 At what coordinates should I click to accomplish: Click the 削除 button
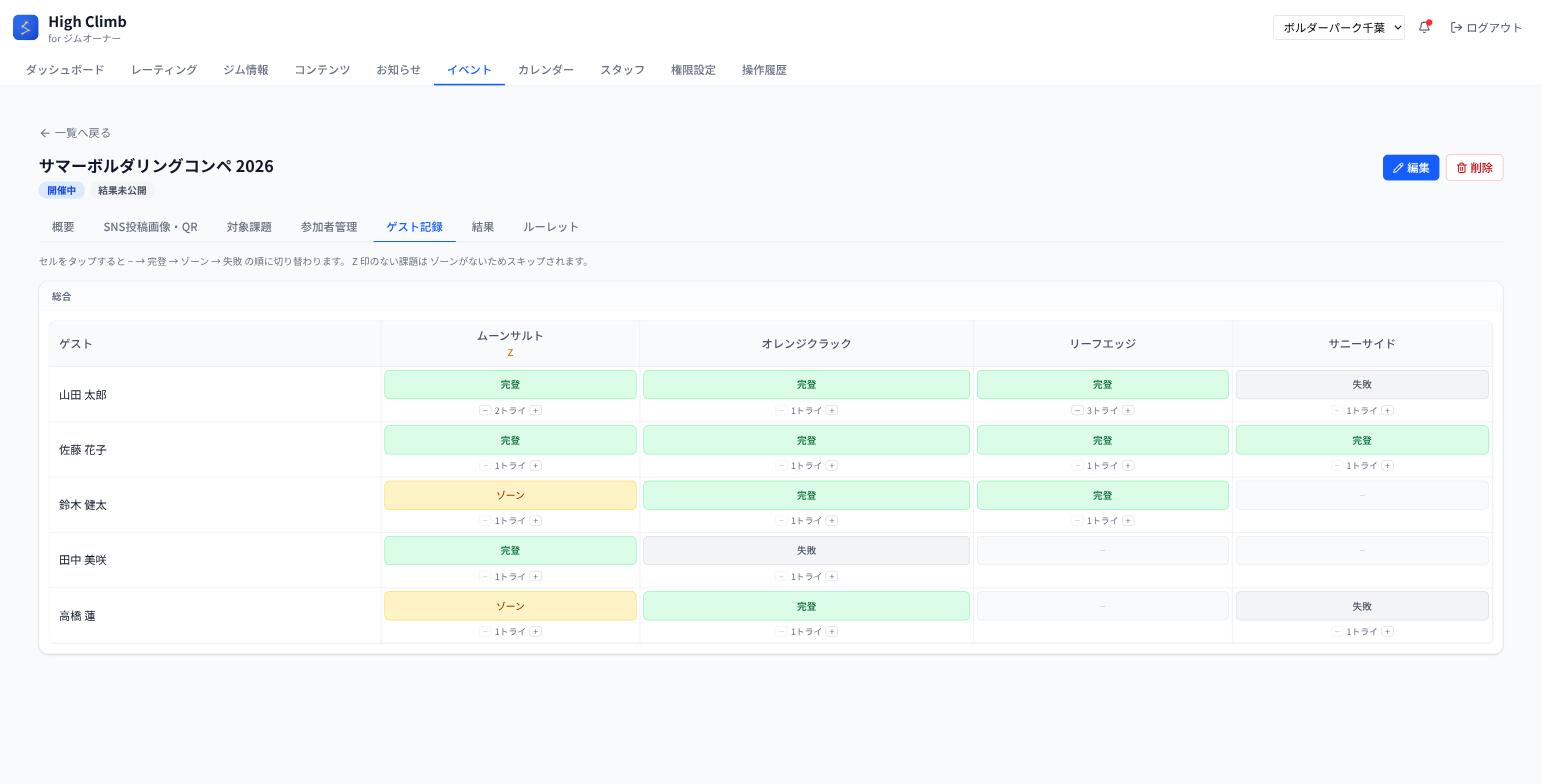click(x=1474, y=168)
